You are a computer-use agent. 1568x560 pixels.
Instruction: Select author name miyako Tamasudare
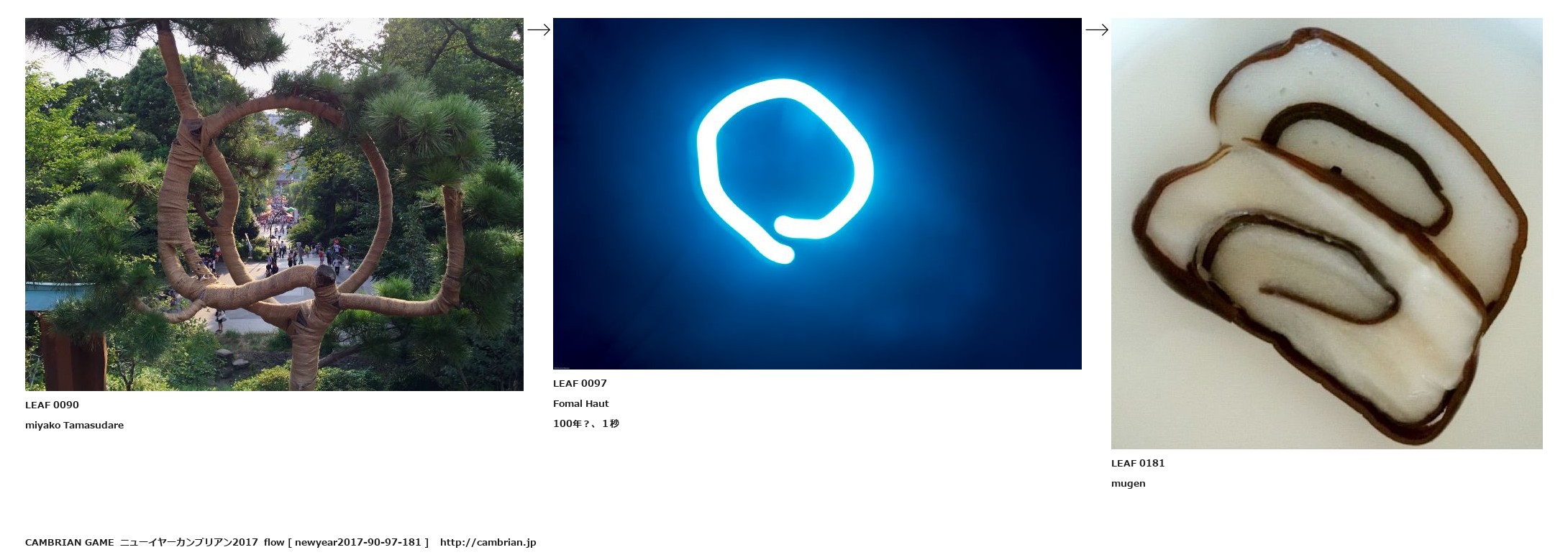point(74,425)
